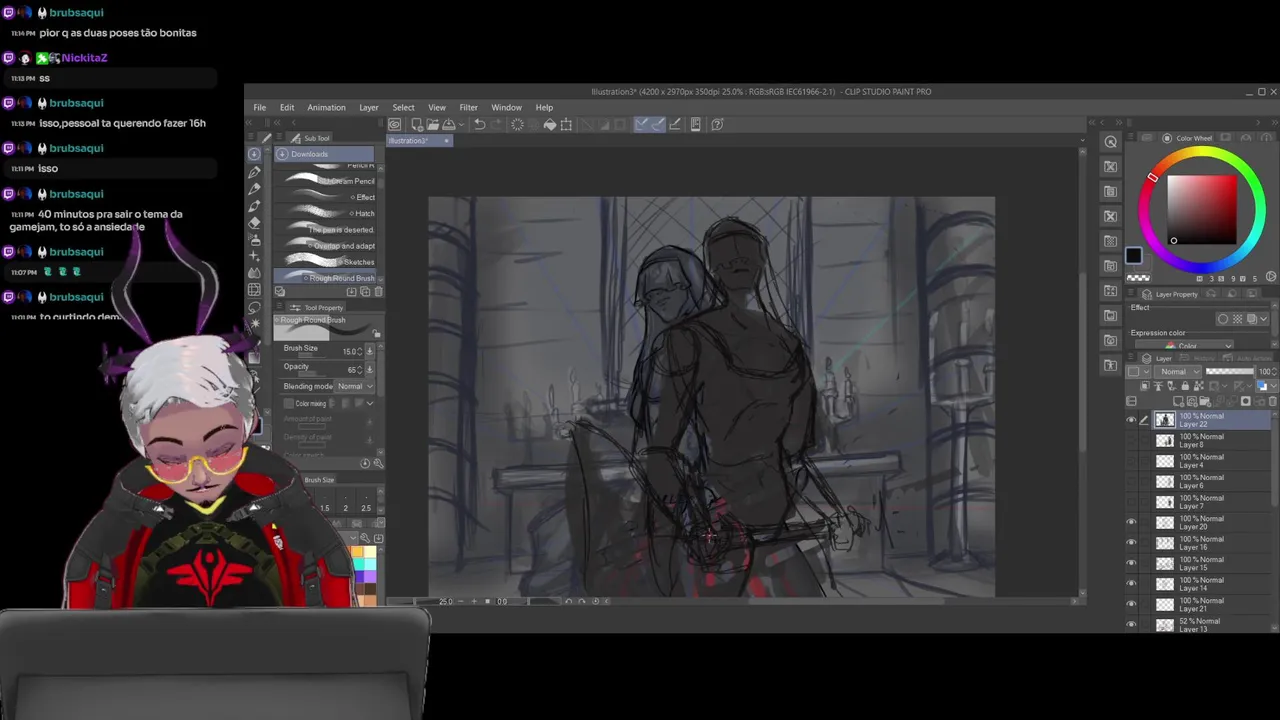Open the Effect options dropdown in Layer Property
The image size is (1280, 720).
[1264, 319]
